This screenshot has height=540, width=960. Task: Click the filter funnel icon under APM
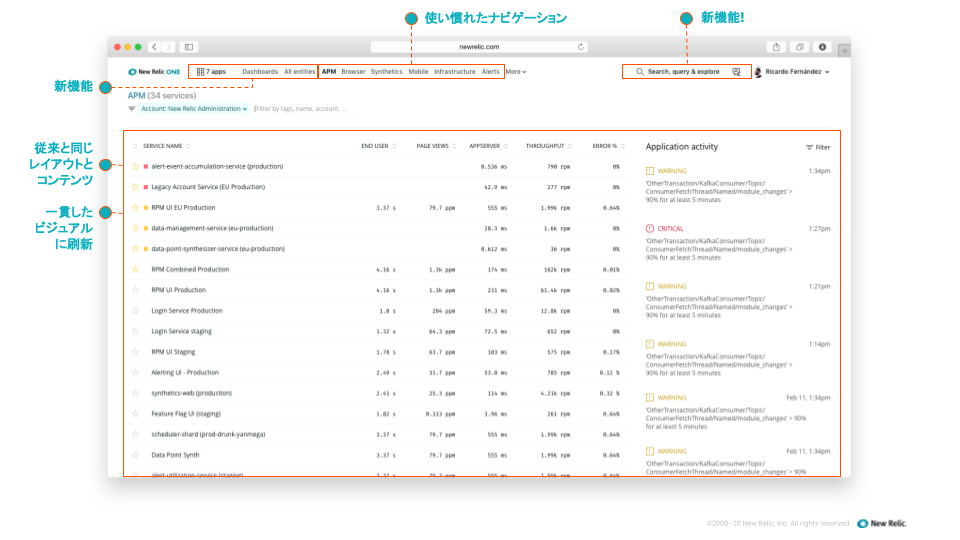click(132, 109)
